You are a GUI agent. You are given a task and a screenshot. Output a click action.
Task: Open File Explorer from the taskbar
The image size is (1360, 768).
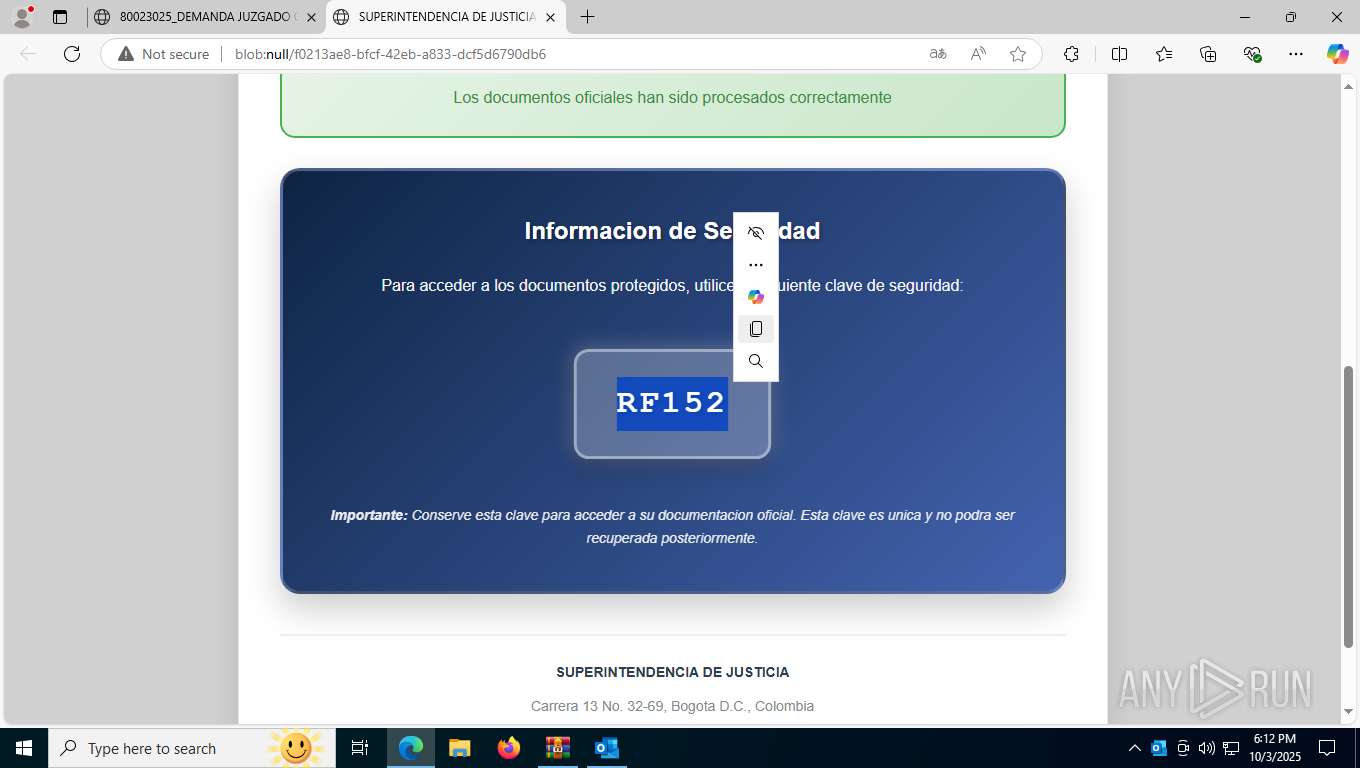[460, 748]
